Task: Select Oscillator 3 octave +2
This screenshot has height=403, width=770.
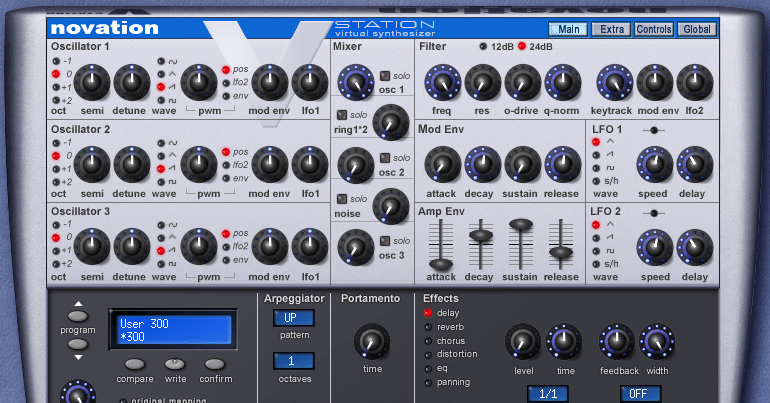Action: (x=56, y=264)
